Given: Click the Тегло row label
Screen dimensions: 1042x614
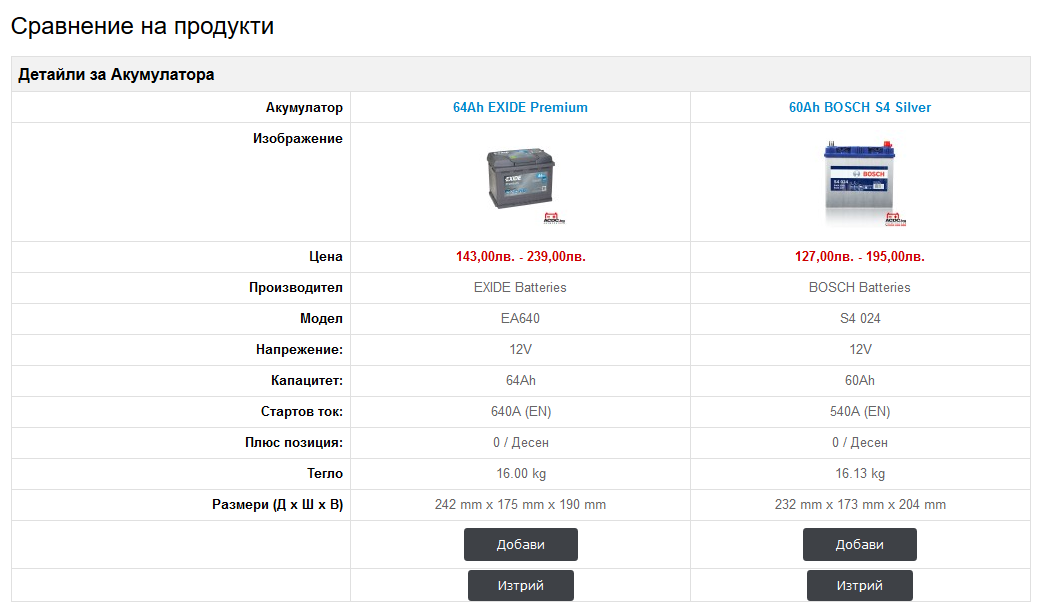Looking at the screenshot, I should 325,474.
